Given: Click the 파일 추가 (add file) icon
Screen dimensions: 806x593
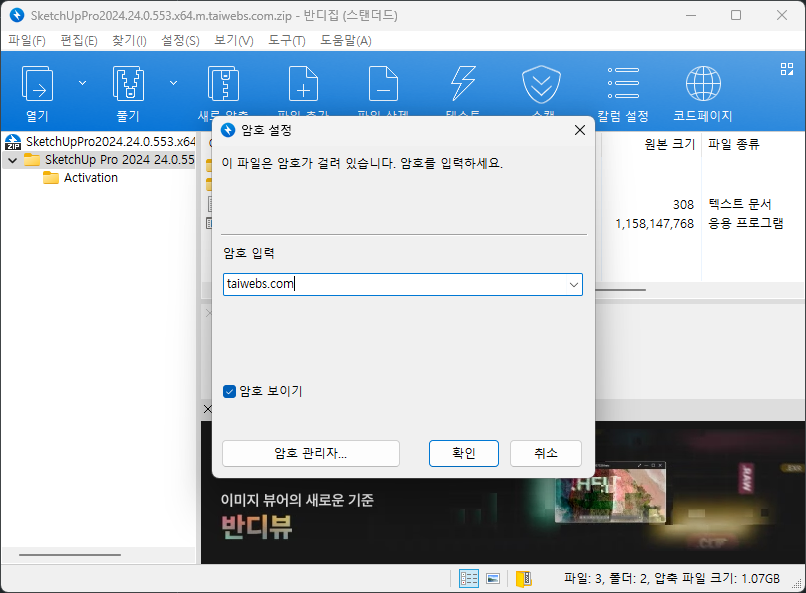Looking at the screenshot, I should point(303,84).
